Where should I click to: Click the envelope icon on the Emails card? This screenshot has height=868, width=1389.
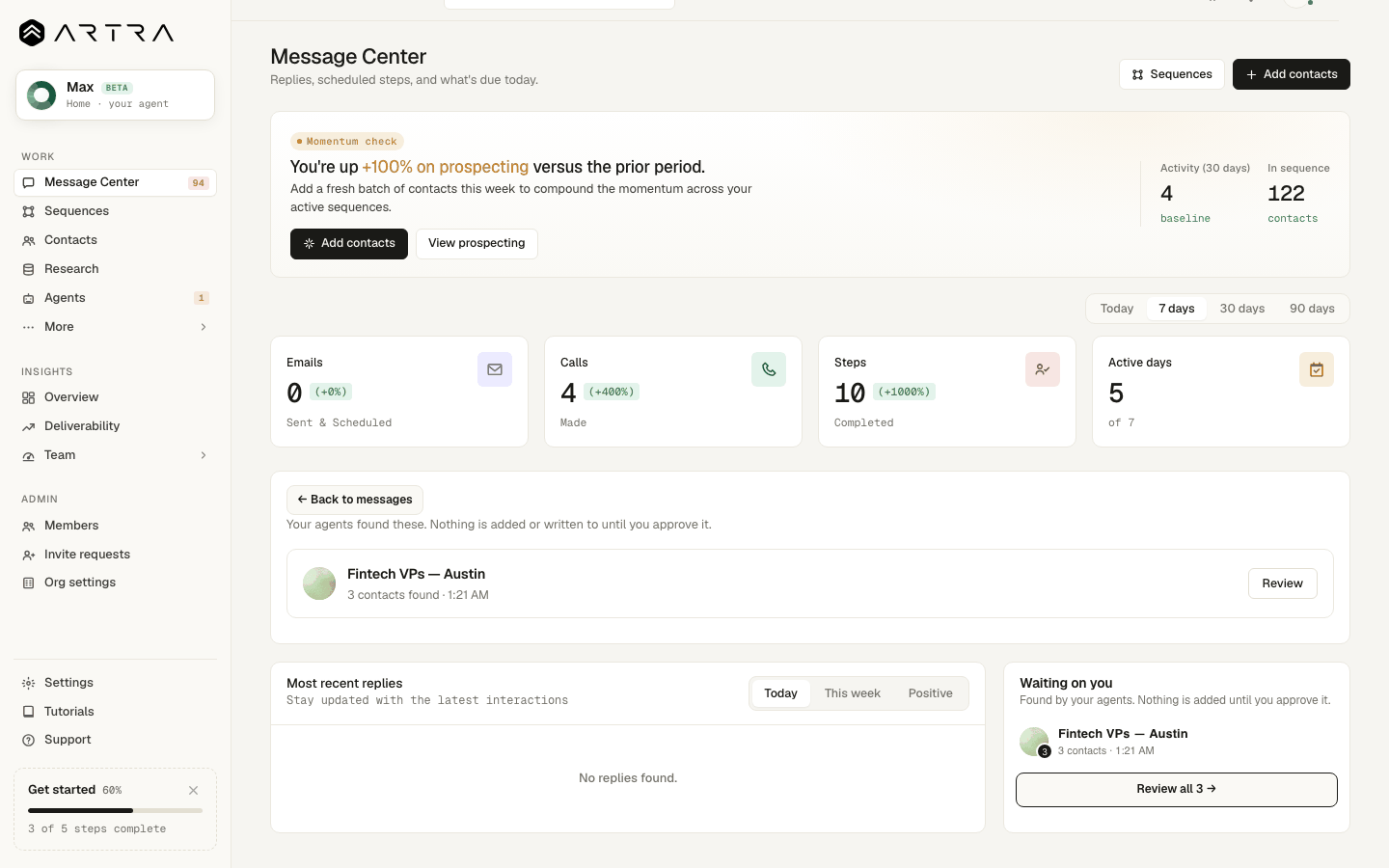[495, 369]
